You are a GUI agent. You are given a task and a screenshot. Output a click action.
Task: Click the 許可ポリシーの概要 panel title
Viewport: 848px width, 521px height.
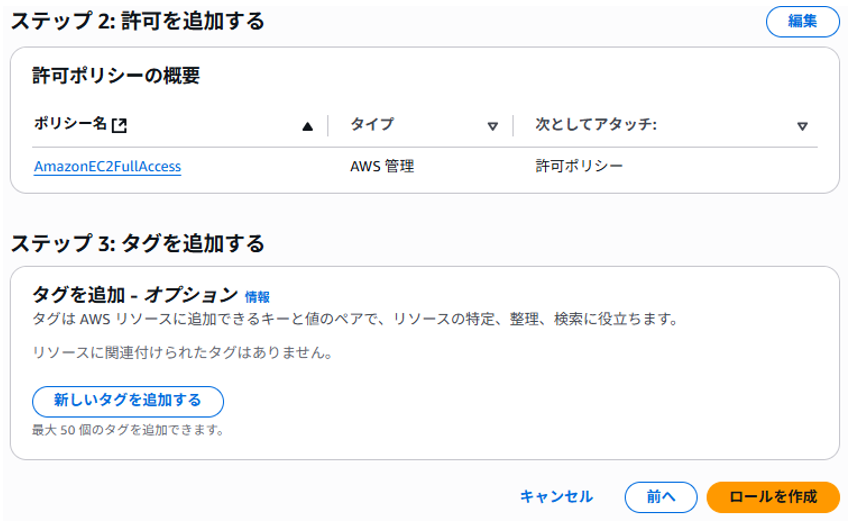pyautogui.click(x=118, y=76)
